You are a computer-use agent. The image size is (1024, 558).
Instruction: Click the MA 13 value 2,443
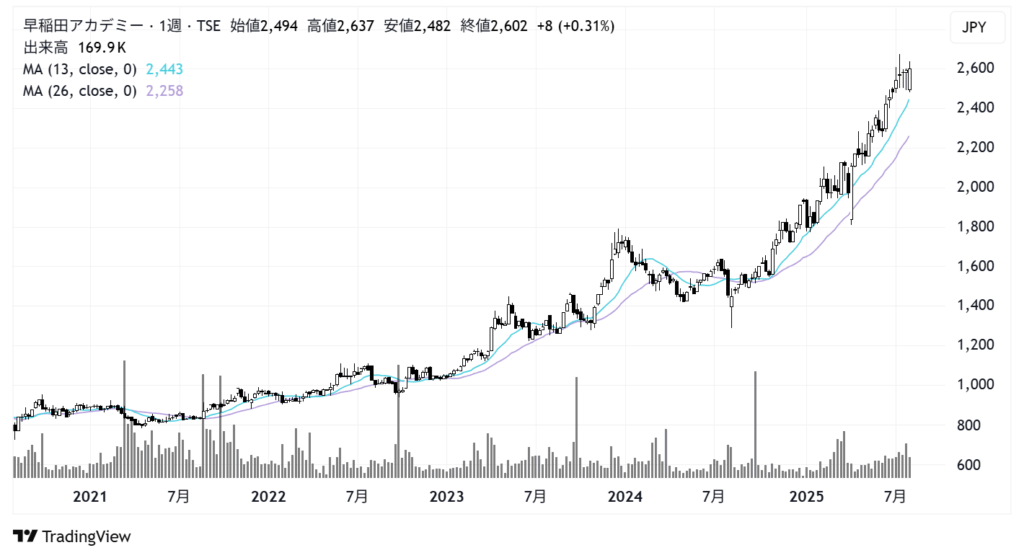[165, 69]
